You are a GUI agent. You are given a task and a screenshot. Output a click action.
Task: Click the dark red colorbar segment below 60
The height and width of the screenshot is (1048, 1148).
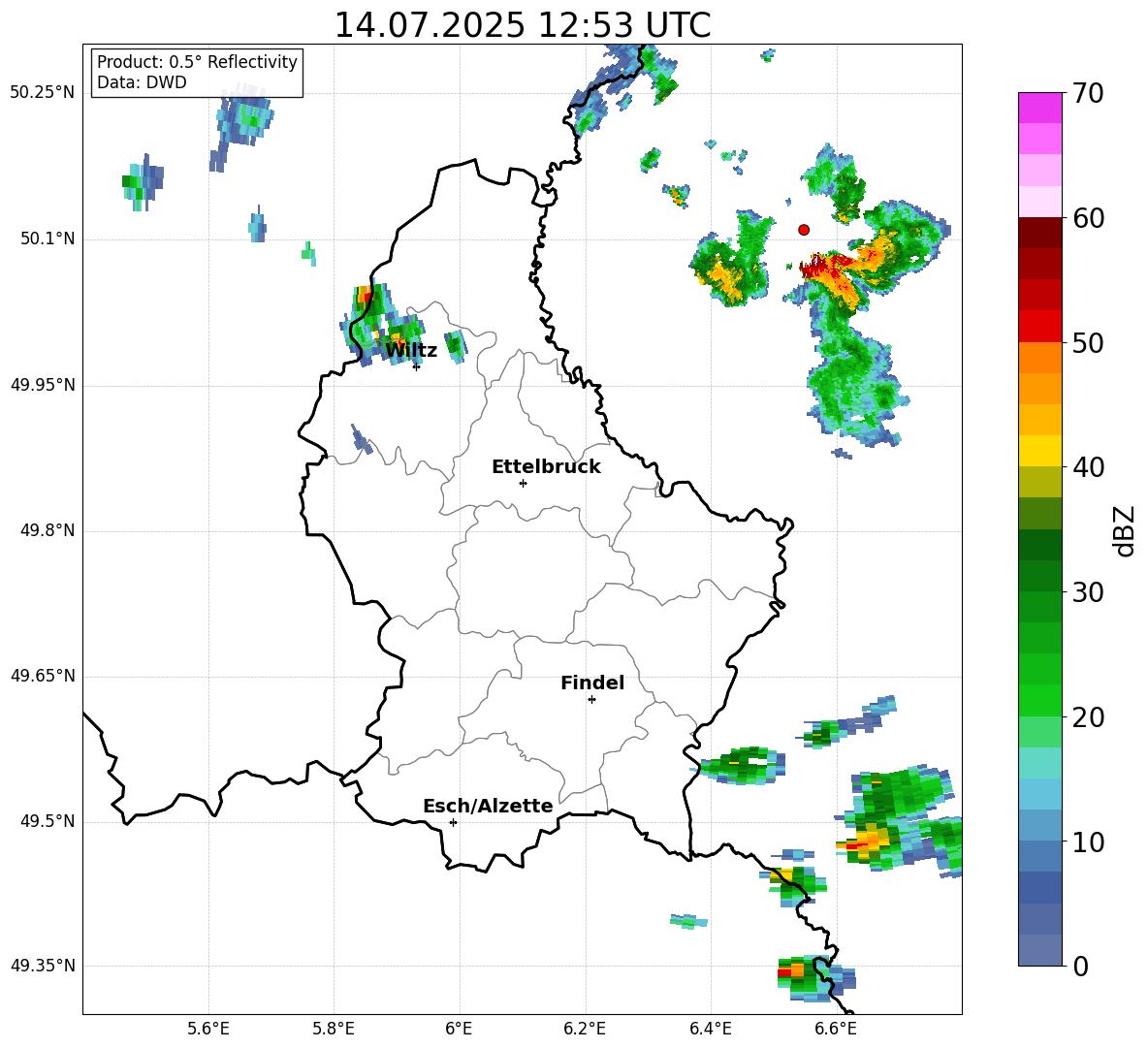tap(1039, 232)
